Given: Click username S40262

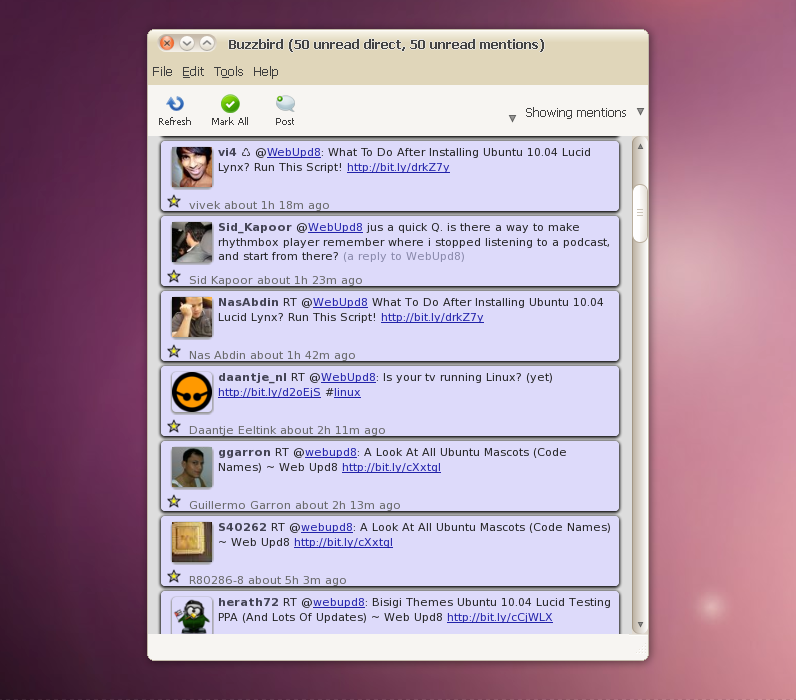Looking at the screenshot, I should (x=242, y=527).
